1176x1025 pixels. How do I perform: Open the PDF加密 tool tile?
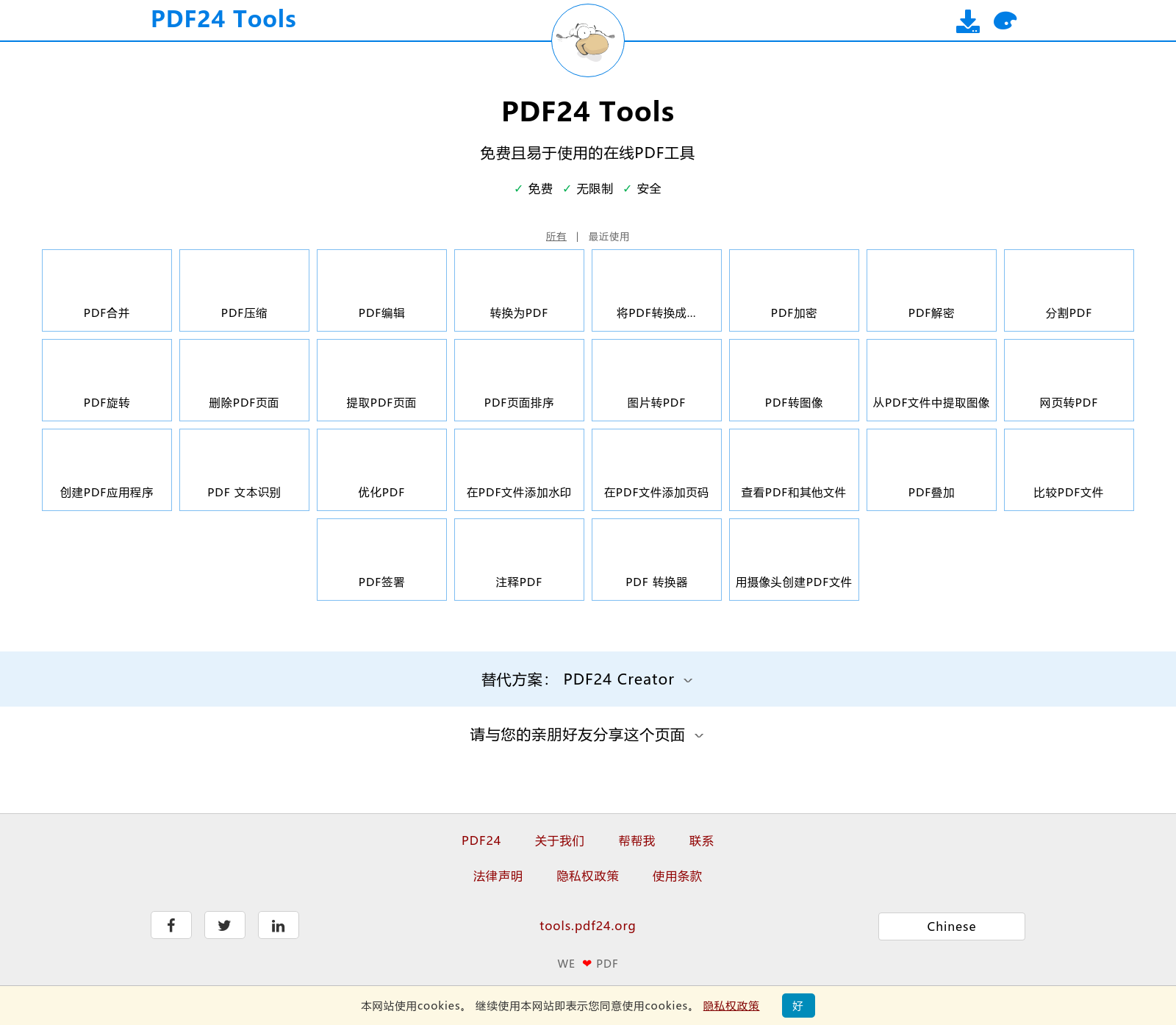(x=794, y=290)
